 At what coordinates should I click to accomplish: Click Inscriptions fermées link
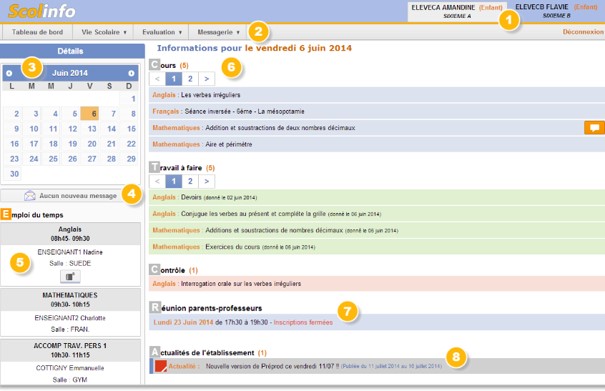coord(303,322)
